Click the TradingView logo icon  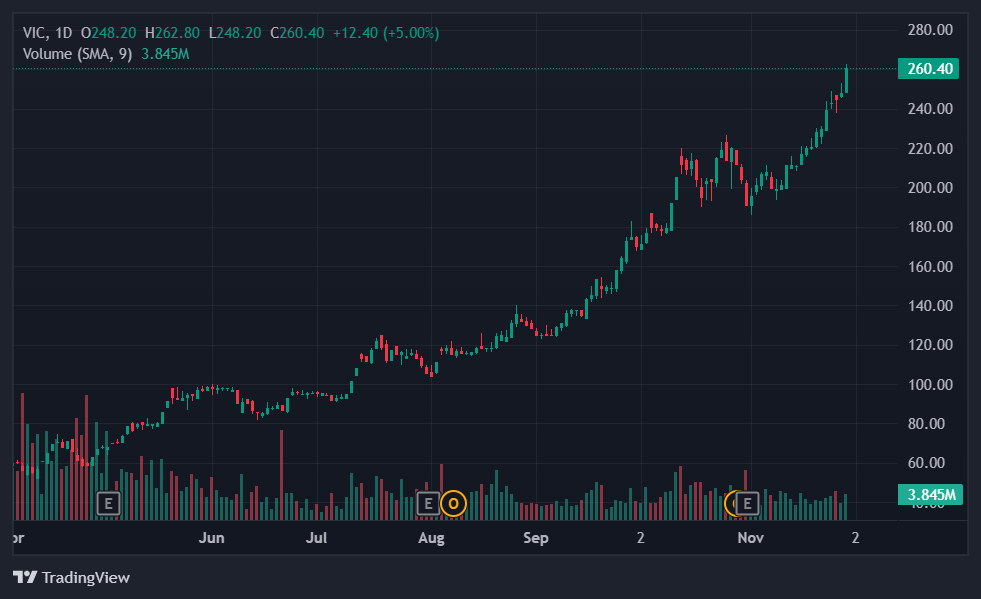tap(25, 577)
